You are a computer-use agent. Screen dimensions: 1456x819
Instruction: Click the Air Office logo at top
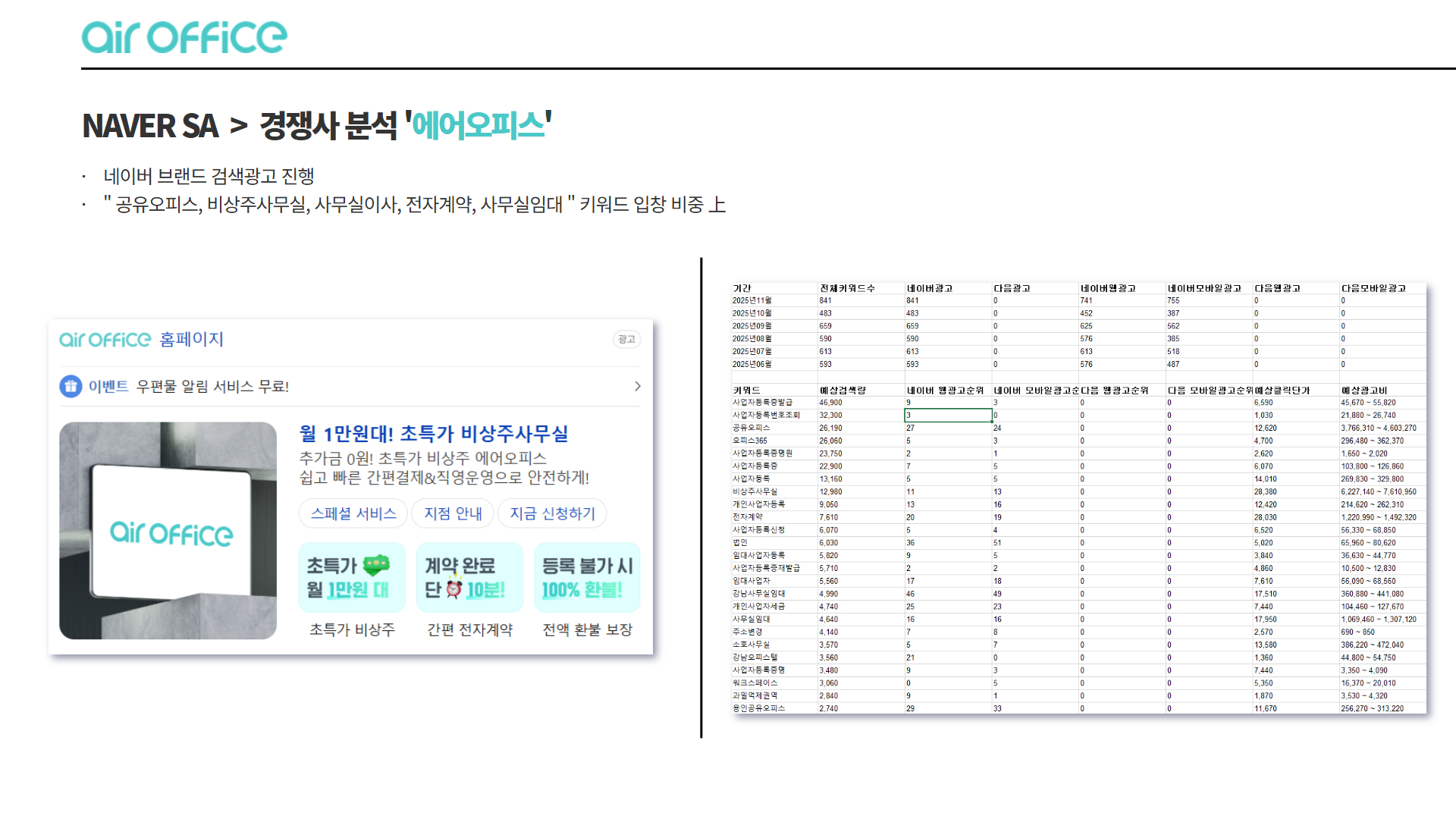[184, 37]
